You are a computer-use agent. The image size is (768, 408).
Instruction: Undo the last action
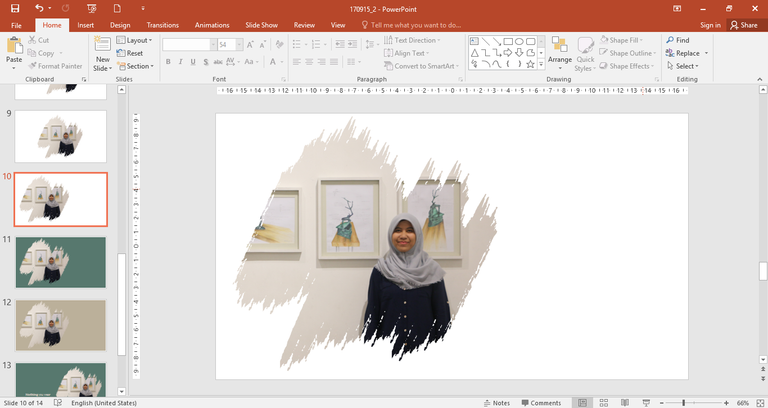[39, 8]
